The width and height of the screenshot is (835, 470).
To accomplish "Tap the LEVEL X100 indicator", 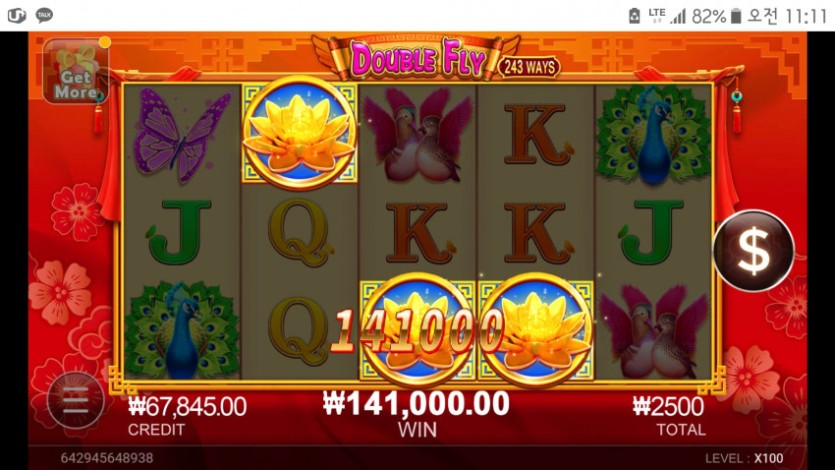I will click(744, 458).
